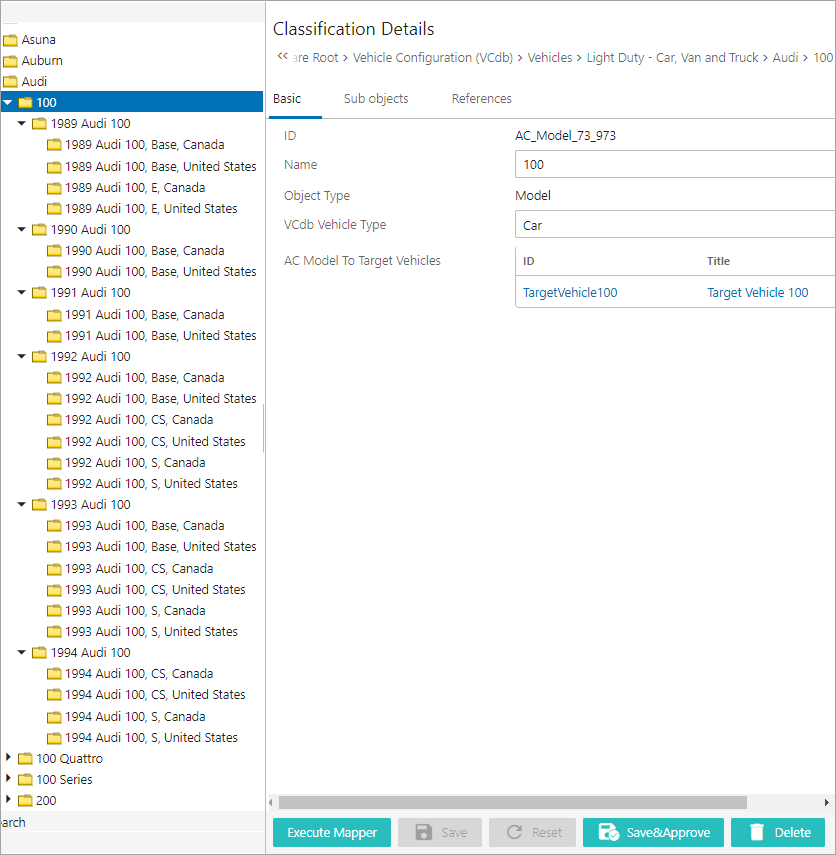Select 1993 Audi 100, Base, Canada
Image resolution: width=836 pixels, height=855 pixels.
[x=145, y=526]
